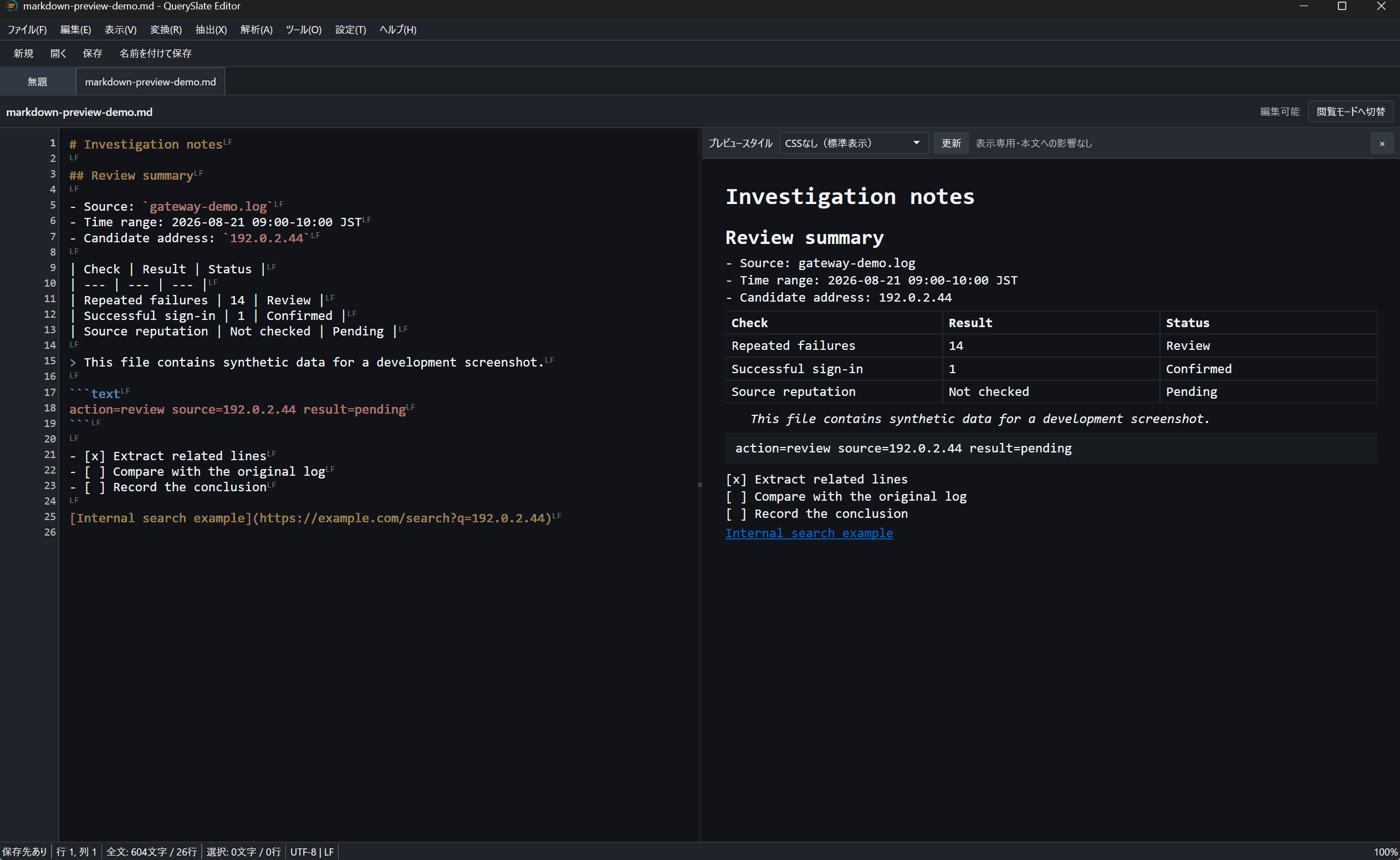Click the UTF-8 | LF encoding status entry
The image size is (1400, 860).
311,852
